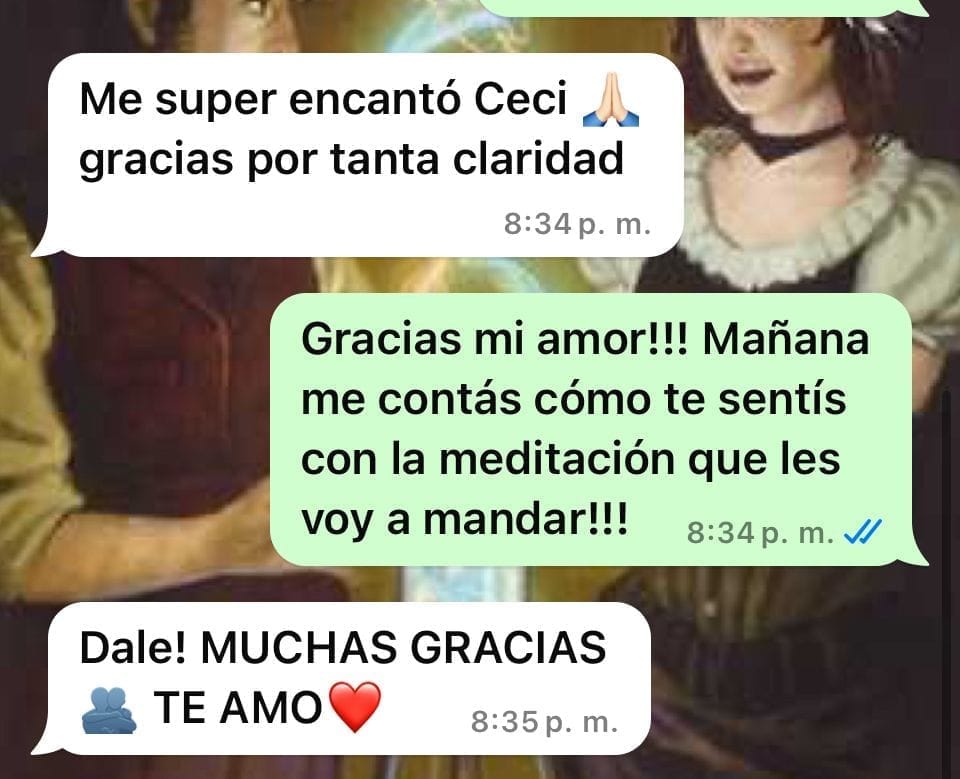
Task: Tap the words 'TE AMO'
Action: [x=238, y=708]
